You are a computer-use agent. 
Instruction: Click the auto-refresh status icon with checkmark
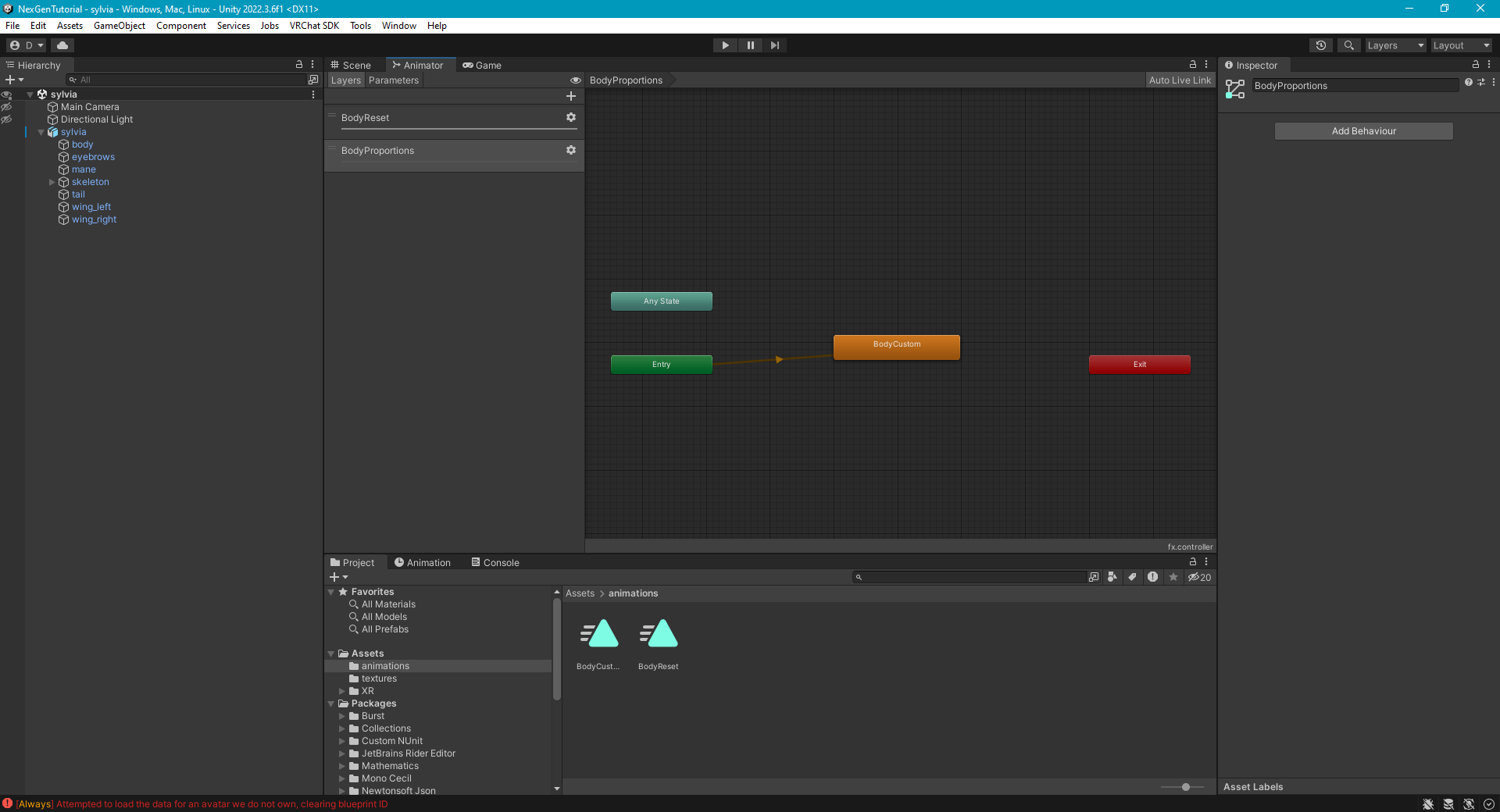pyautogui.click(x=1489, y=804)
